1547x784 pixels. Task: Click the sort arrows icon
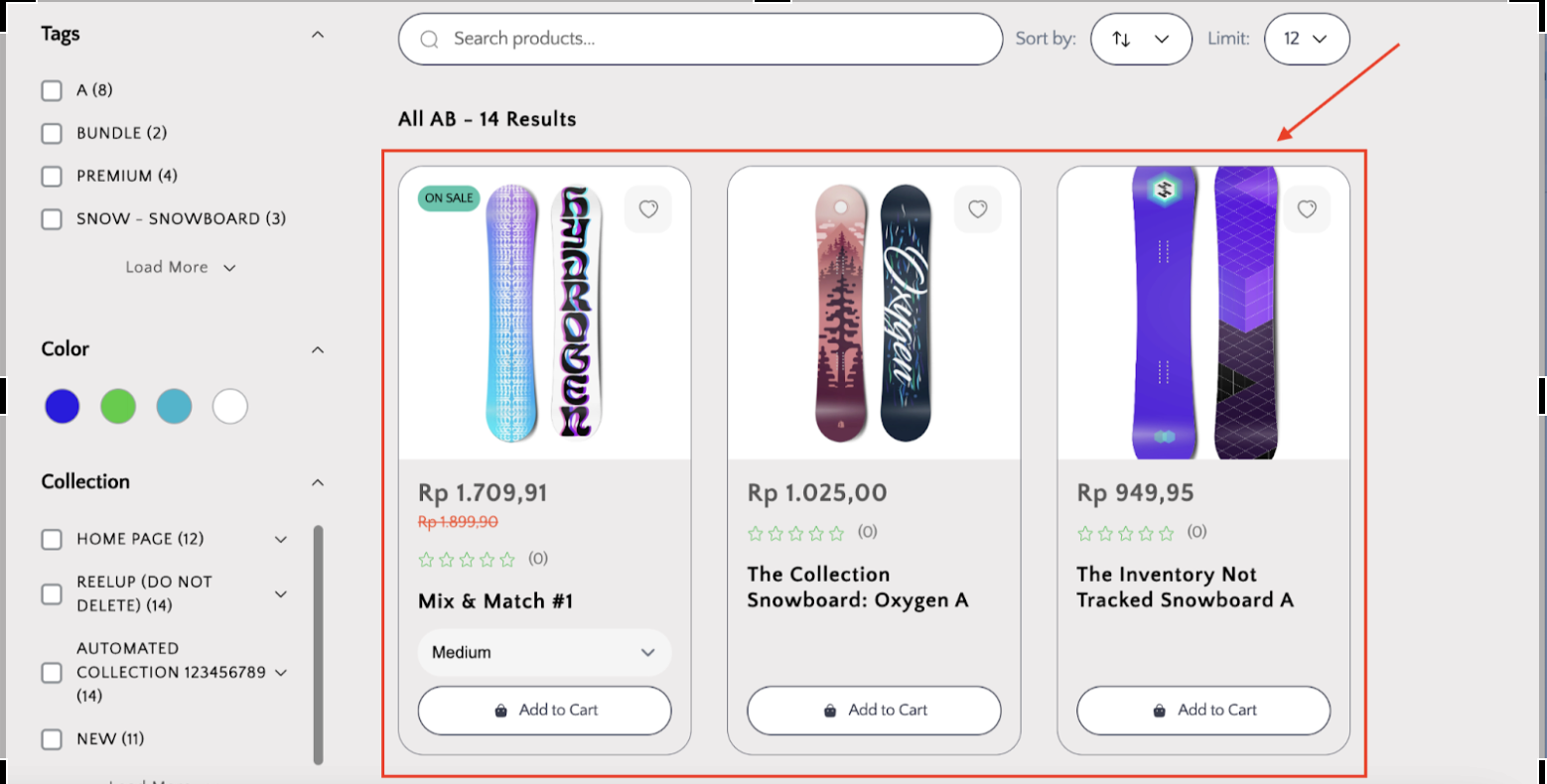(1121, 39)
